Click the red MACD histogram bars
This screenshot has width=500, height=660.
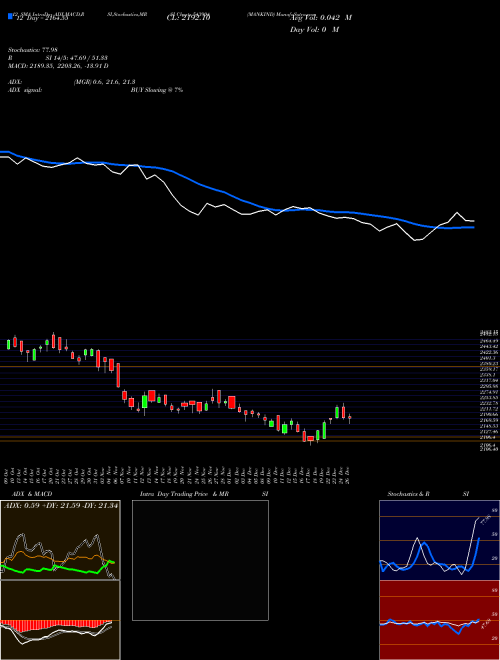pos(55,625)
